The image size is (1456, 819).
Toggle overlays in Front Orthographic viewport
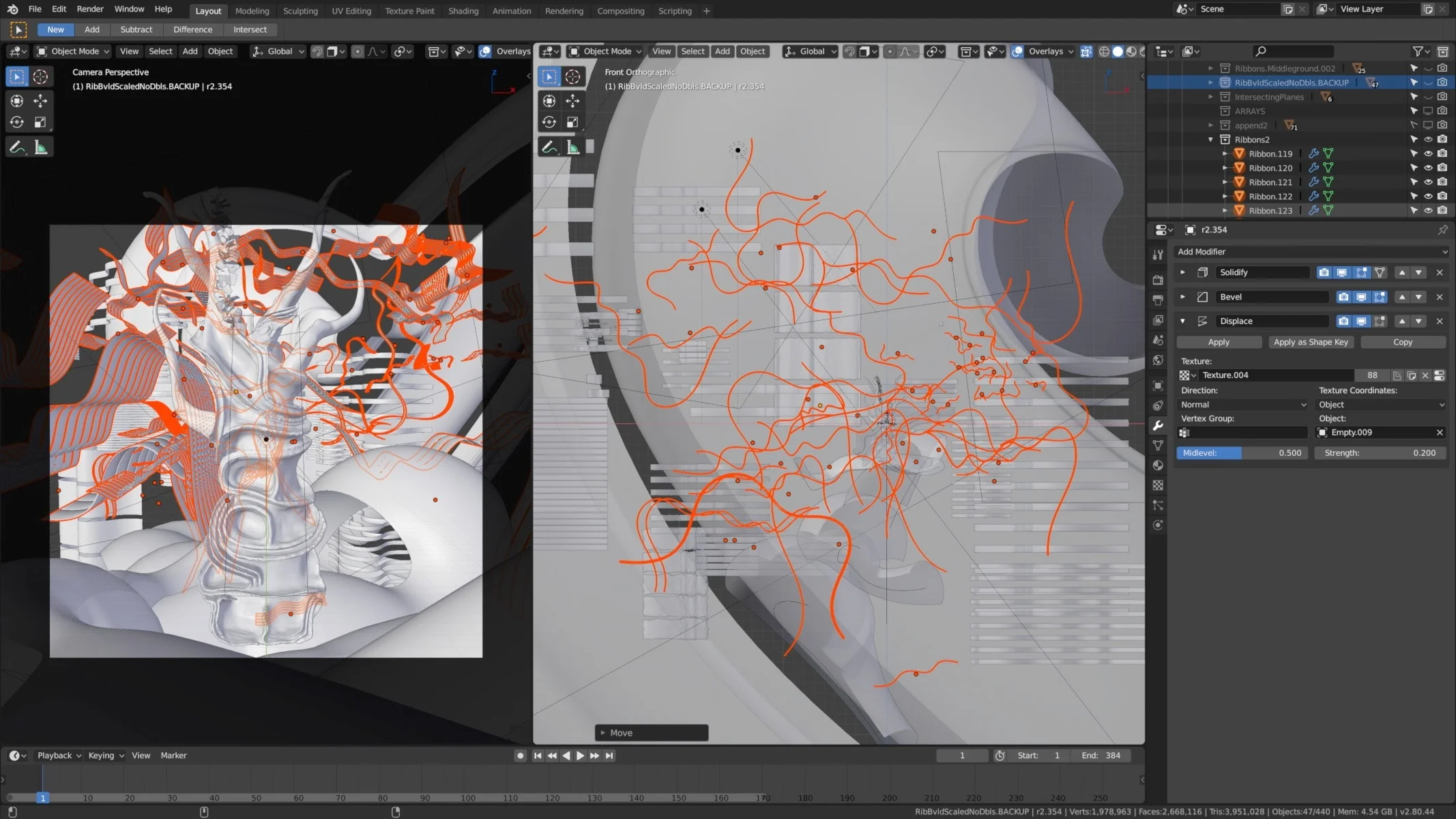1017,51
